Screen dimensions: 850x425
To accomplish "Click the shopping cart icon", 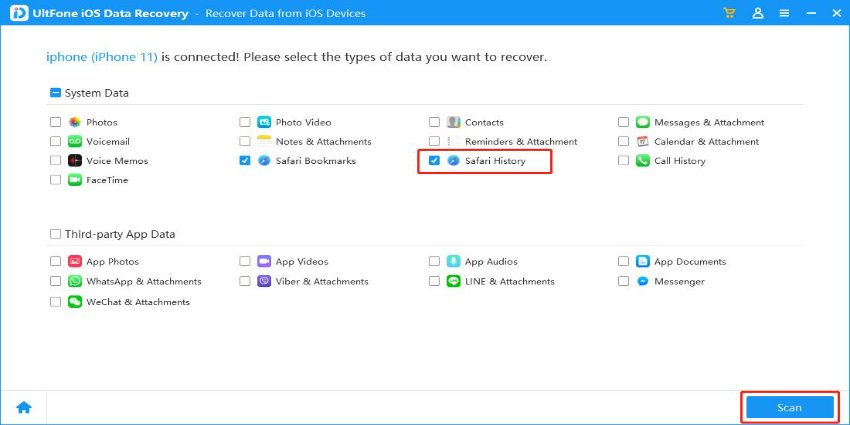I will [x=730, y=13].
